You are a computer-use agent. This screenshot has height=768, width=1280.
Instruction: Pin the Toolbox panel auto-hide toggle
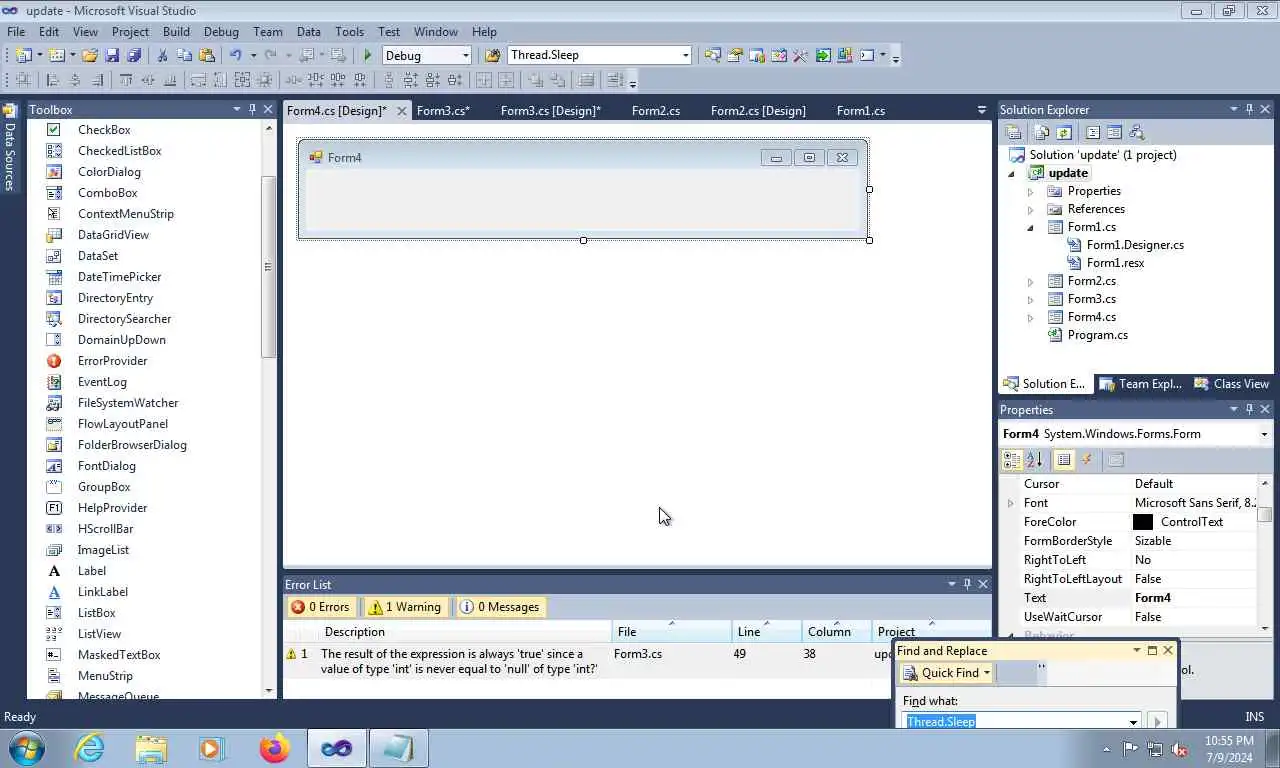pos(252,109)
